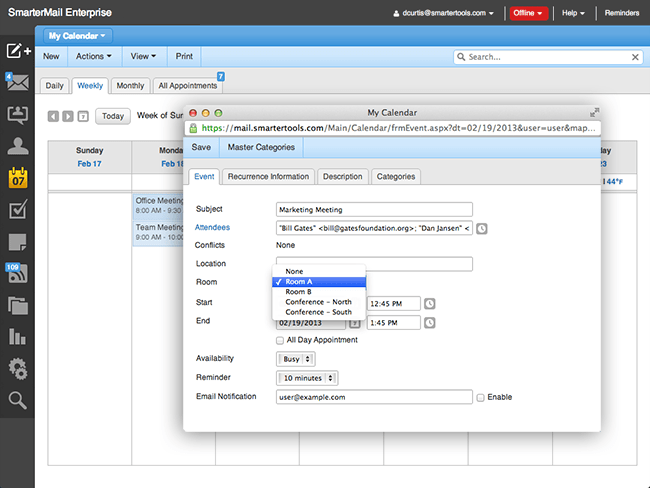Open the start time clock picker

click(x=429, y=303)
